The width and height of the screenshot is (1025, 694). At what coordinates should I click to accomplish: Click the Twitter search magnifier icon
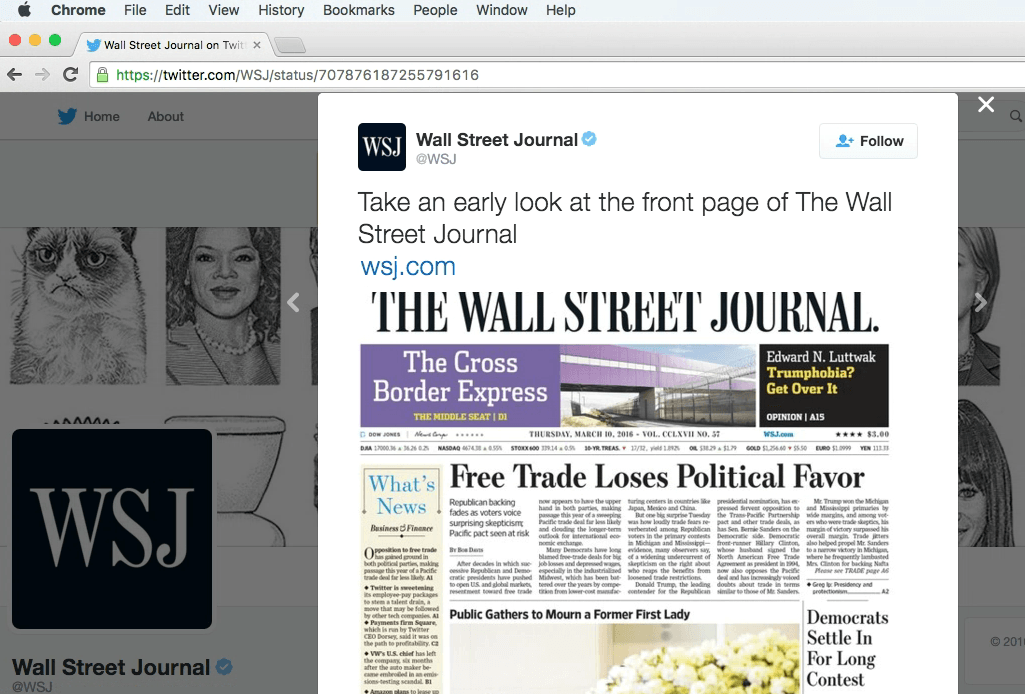tap(1015, 116)
